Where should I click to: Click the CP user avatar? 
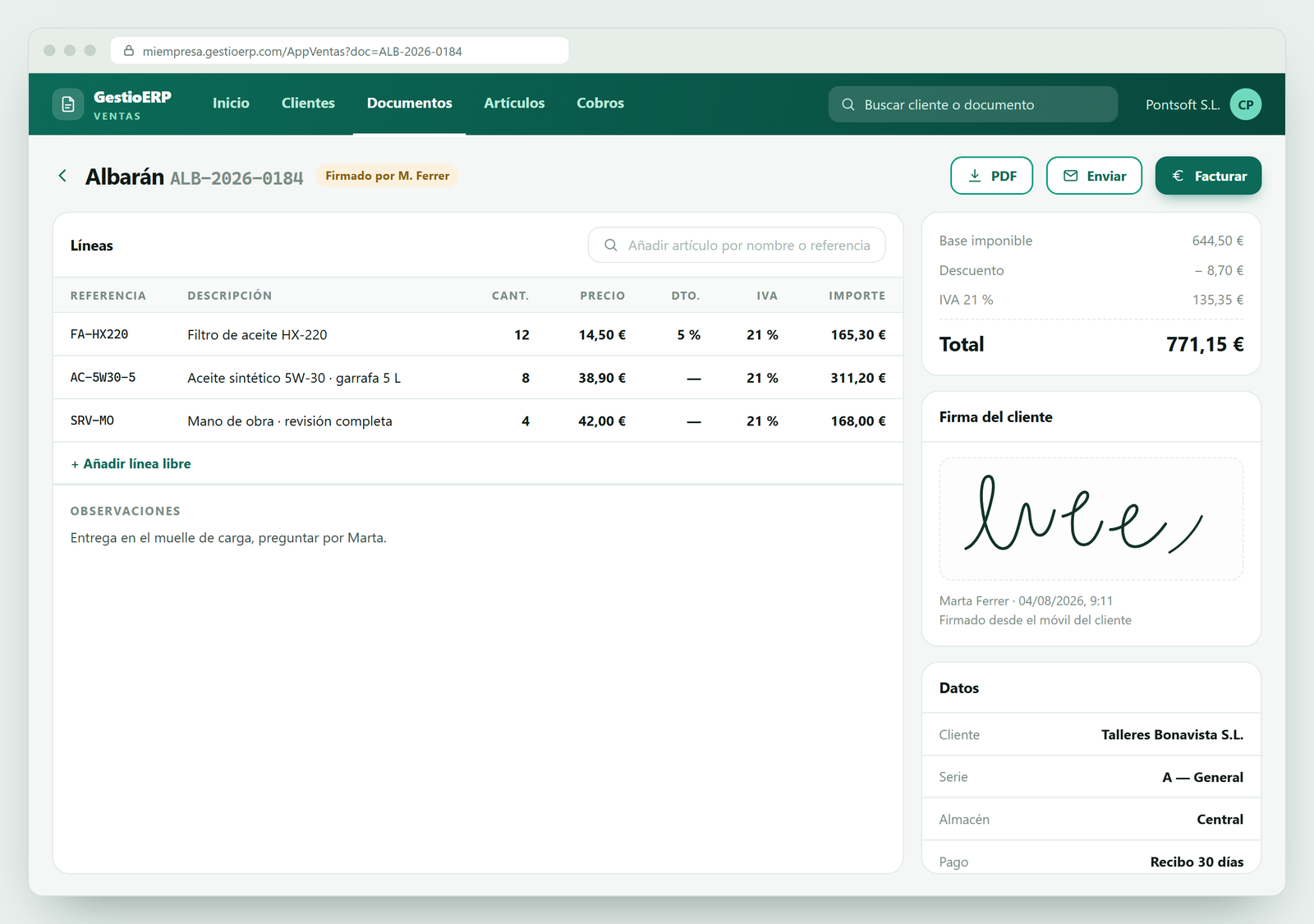click(1246, 104)
